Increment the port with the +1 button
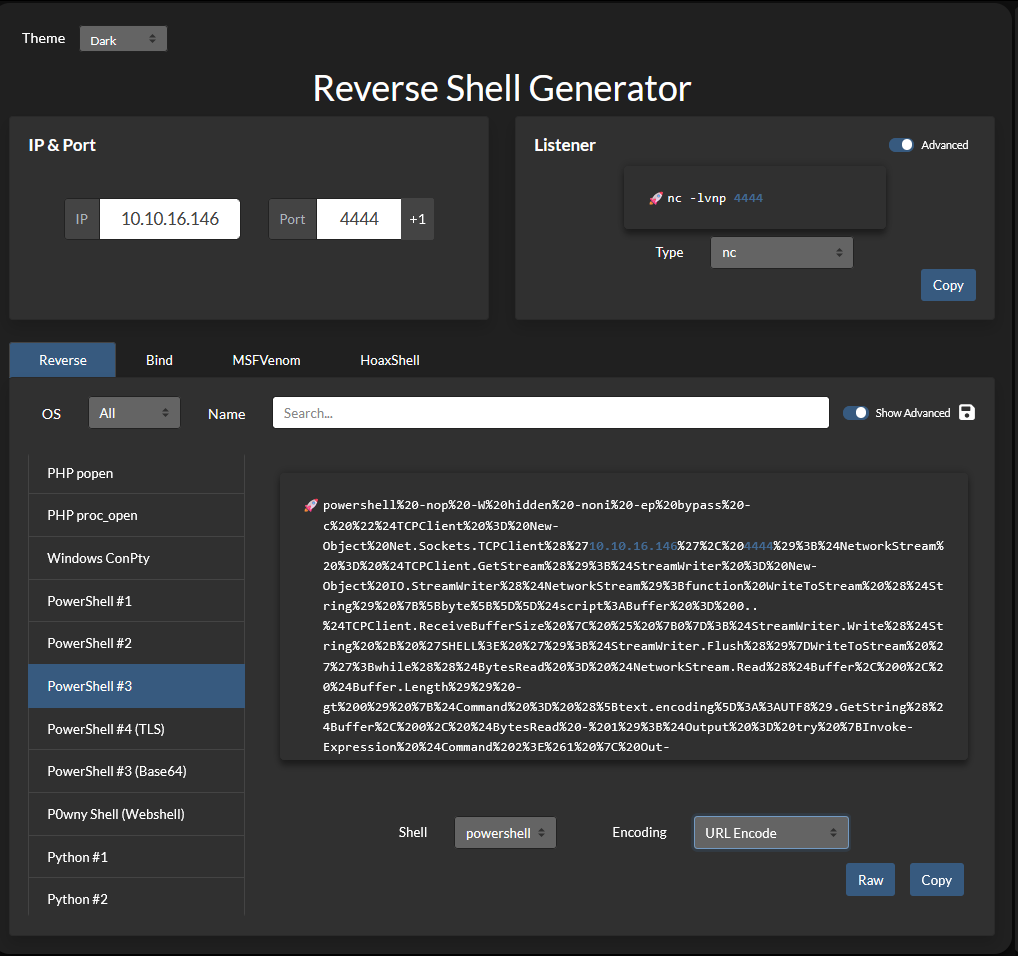The width and height of the screenshot is (1018, 956). click(417, 219)
